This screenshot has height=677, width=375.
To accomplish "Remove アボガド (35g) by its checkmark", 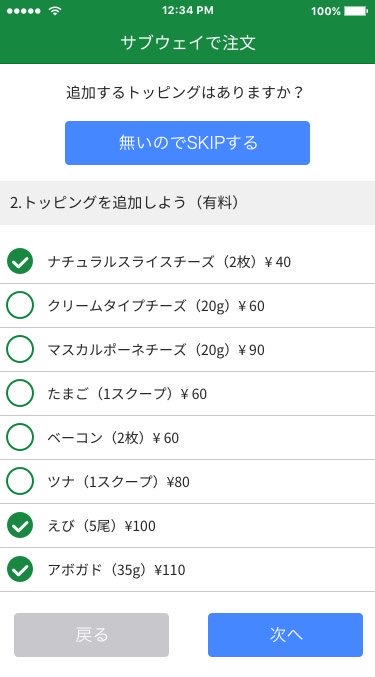I will tap(20, 569).
